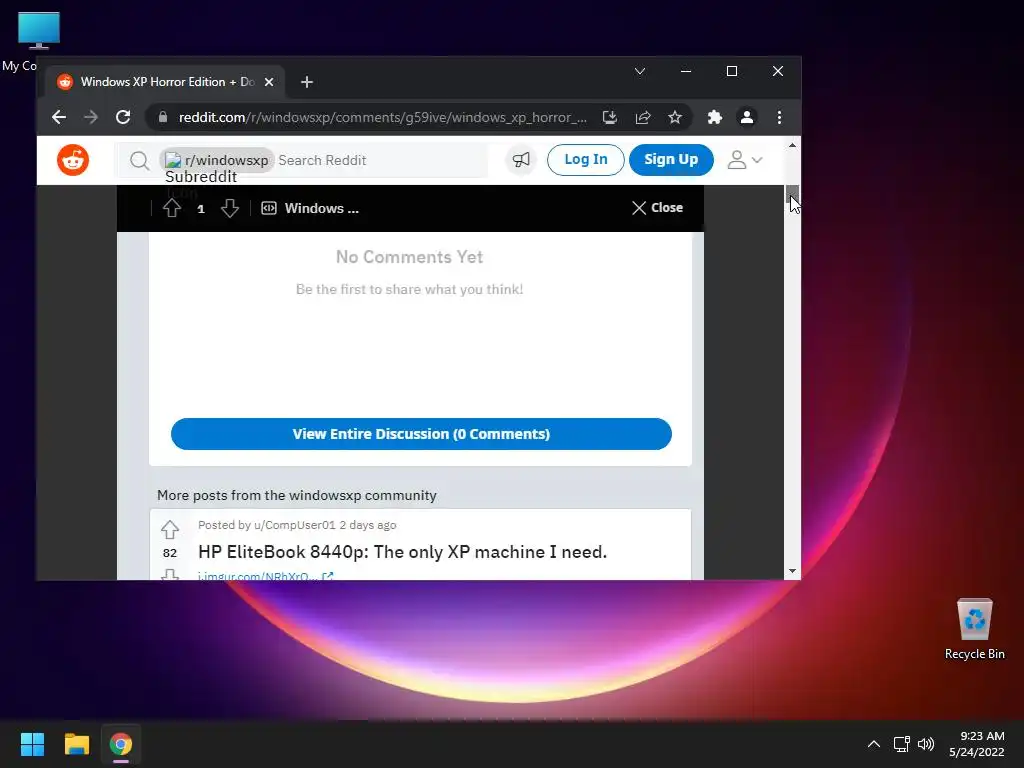Viewport: 1024px width, 768px height.
Task: Open the Chrome extensions puzzle icon
Action: (x=714, y=118)
